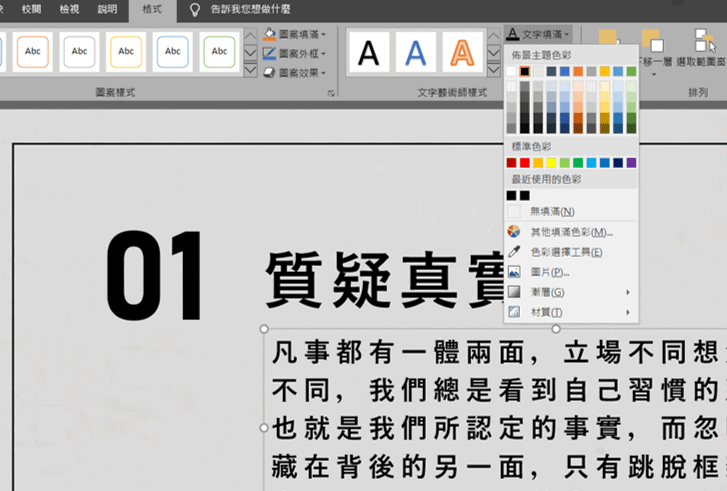Viewport: 727px width, 491px height.
Task: Open the 檢視 ribbon tab
Action: coord(70,9)
